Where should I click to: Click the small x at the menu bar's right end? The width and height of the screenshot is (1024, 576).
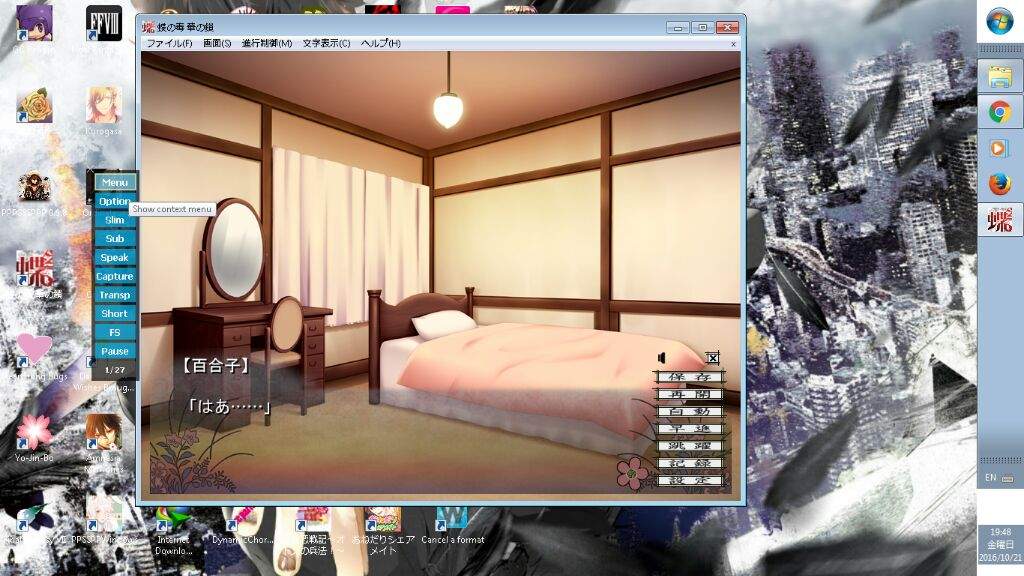point(733,44)
